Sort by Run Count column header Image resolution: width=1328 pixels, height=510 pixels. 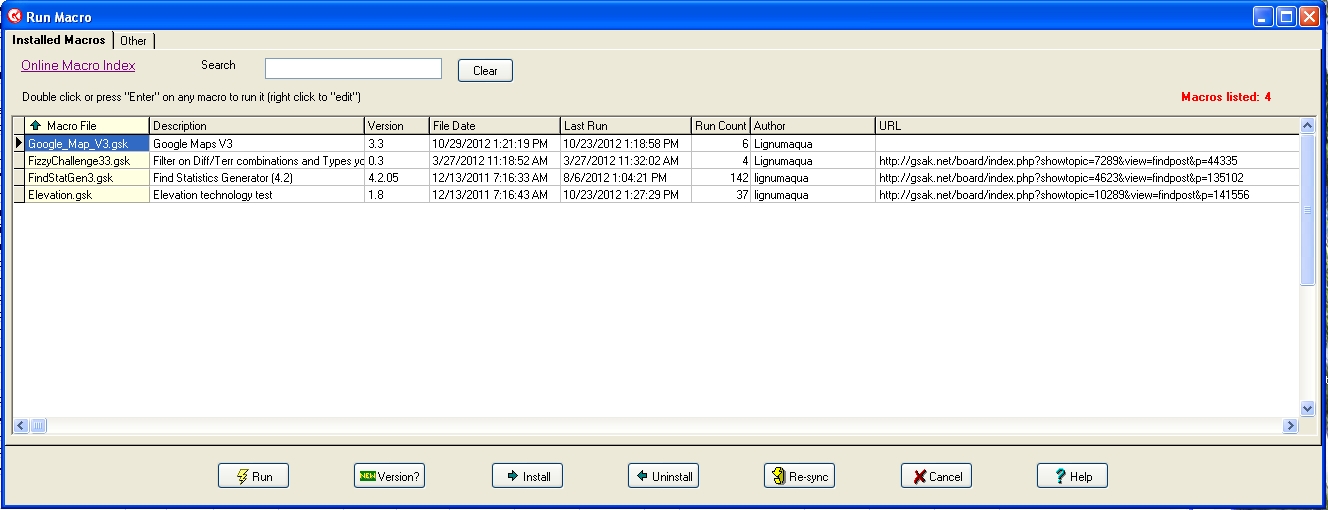(x=721, y=125)
